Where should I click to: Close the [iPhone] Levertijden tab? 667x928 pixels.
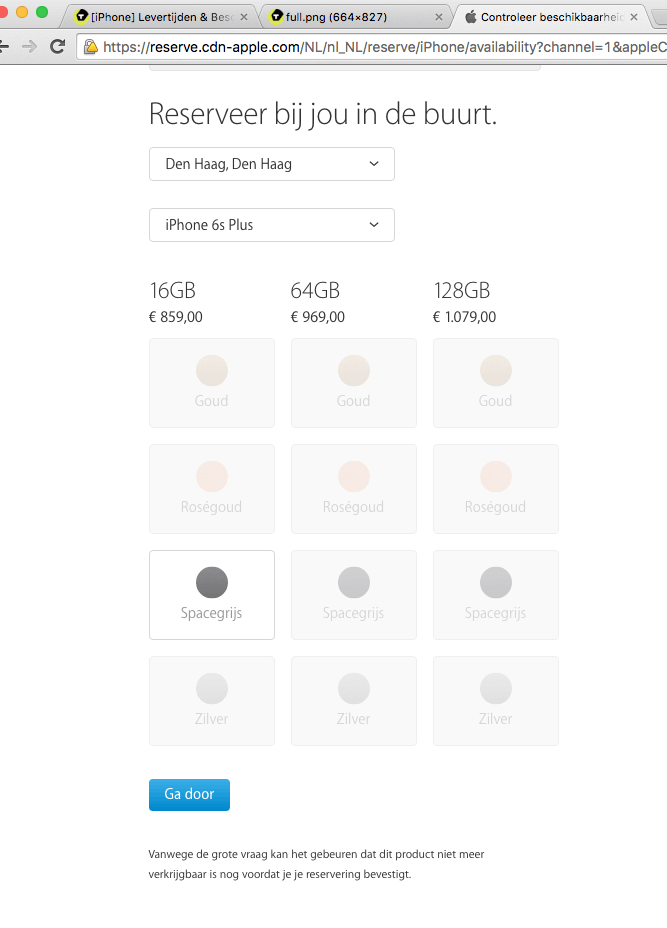(243, 17)
